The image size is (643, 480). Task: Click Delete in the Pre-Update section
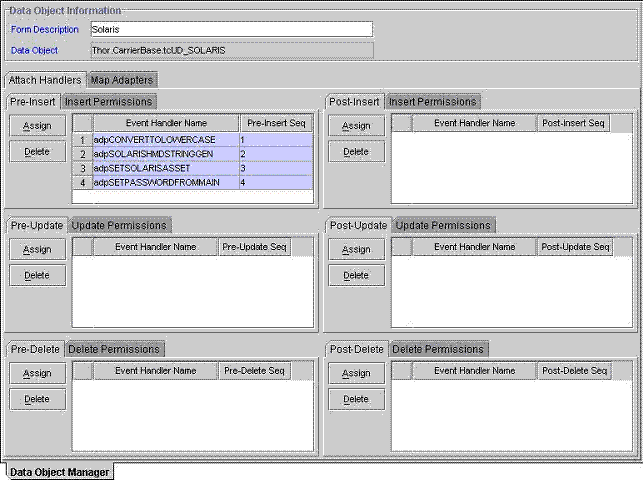pyautogui.click(x=37, y=275)
